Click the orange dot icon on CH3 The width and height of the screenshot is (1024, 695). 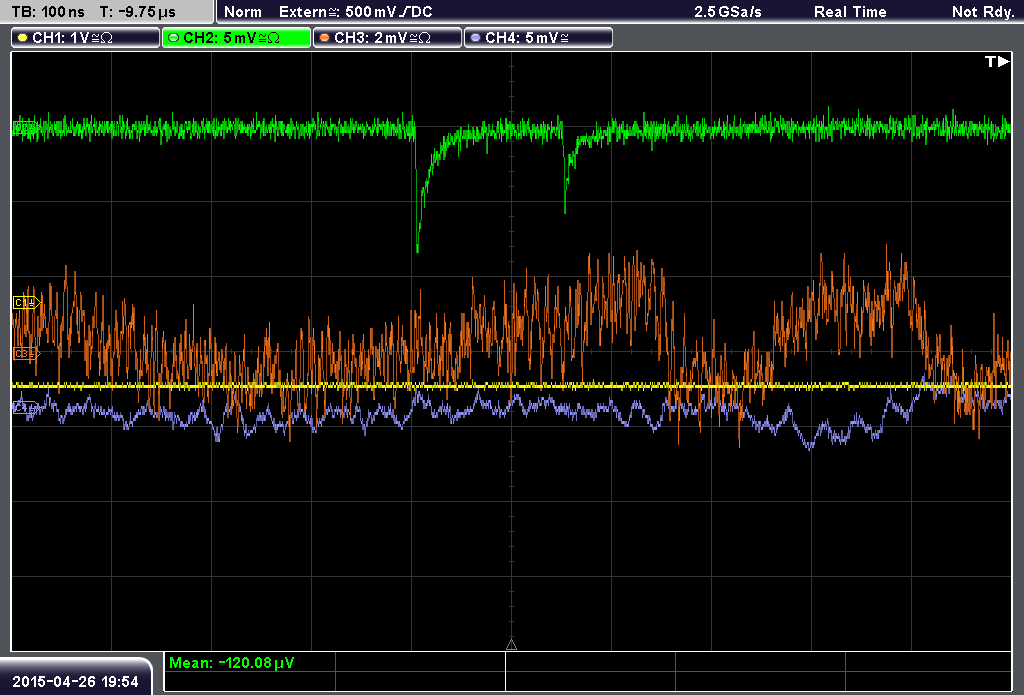[325, 38]
